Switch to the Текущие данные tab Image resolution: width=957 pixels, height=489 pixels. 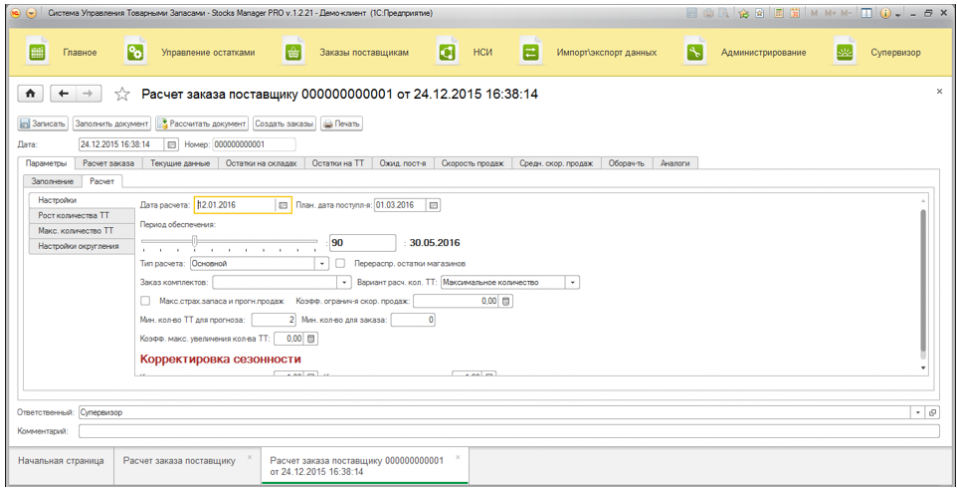coord(180,163)
